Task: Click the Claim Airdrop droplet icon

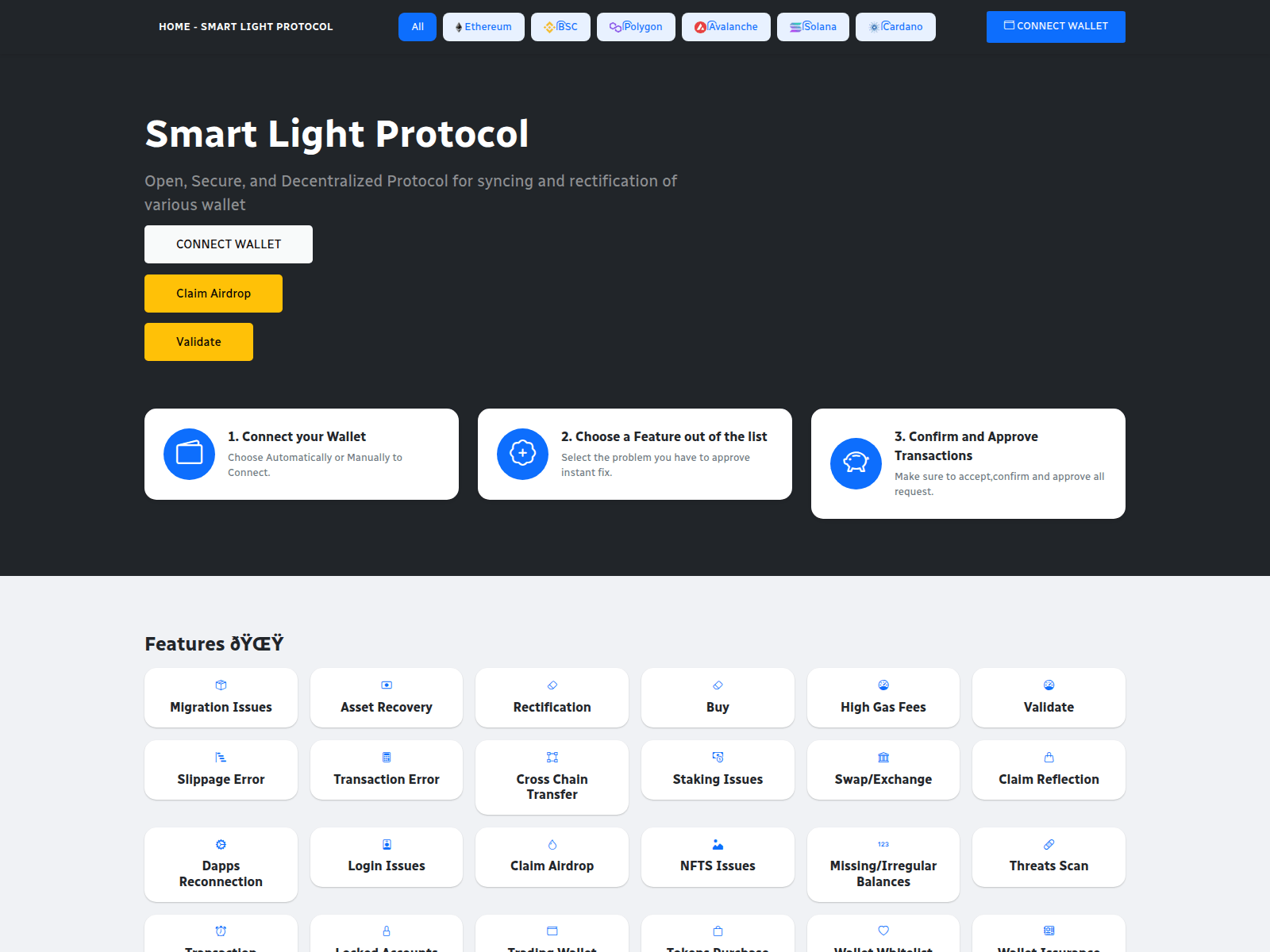Action: [552, 844]
